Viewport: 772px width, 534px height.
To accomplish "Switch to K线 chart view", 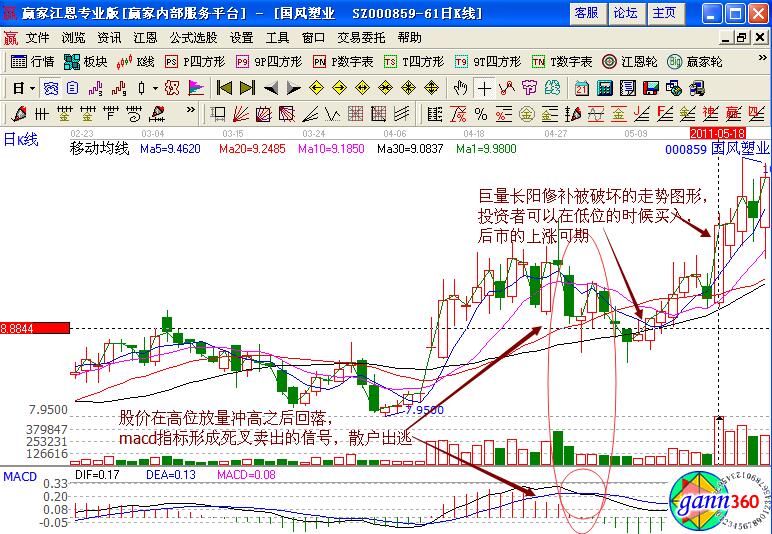I will click(136, 61).
